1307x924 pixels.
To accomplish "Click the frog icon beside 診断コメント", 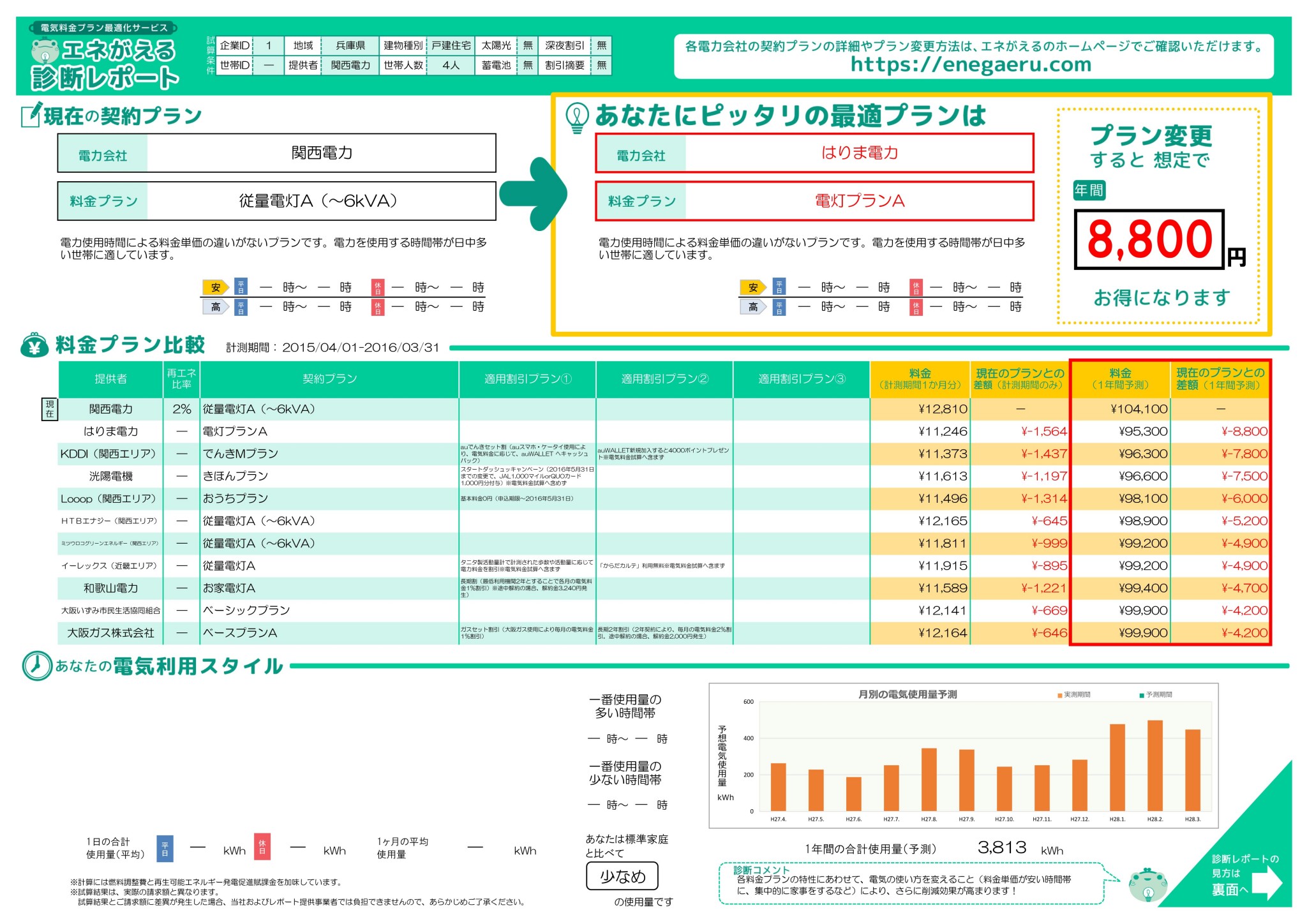I will click(x=1147, y=884).
